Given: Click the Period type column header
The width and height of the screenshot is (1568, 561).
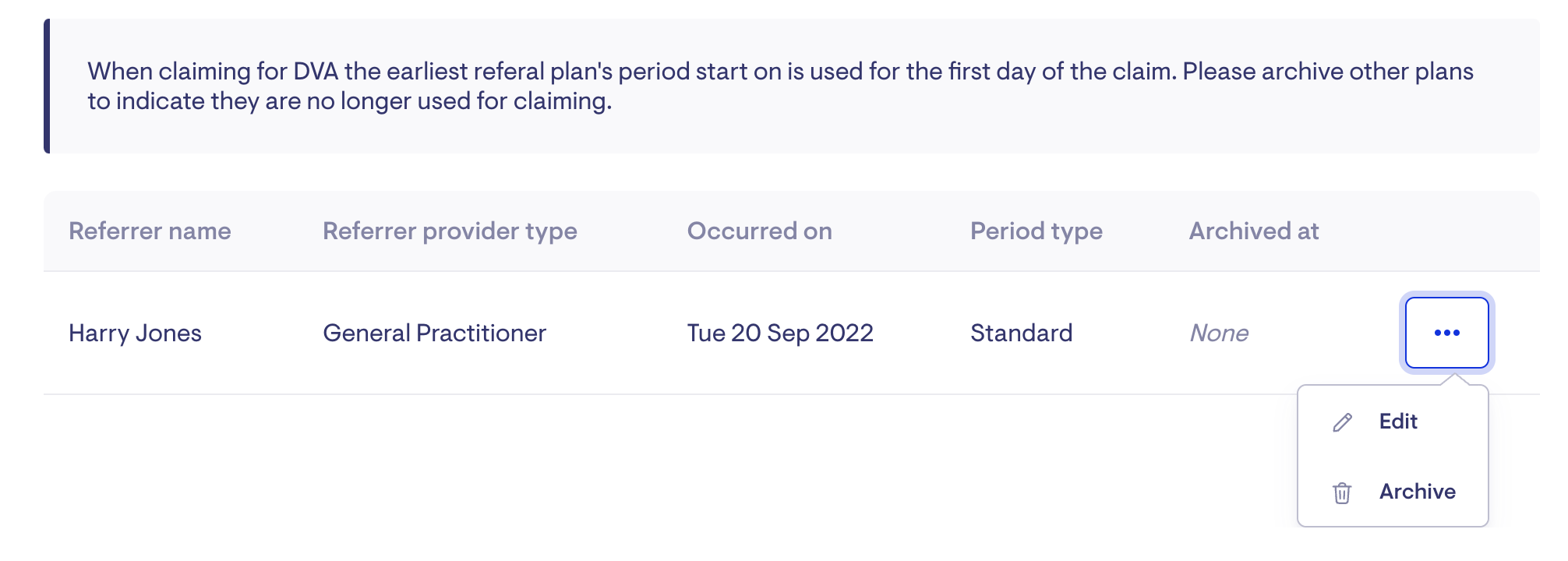Looking at the screenshot, I should 1036,231.
